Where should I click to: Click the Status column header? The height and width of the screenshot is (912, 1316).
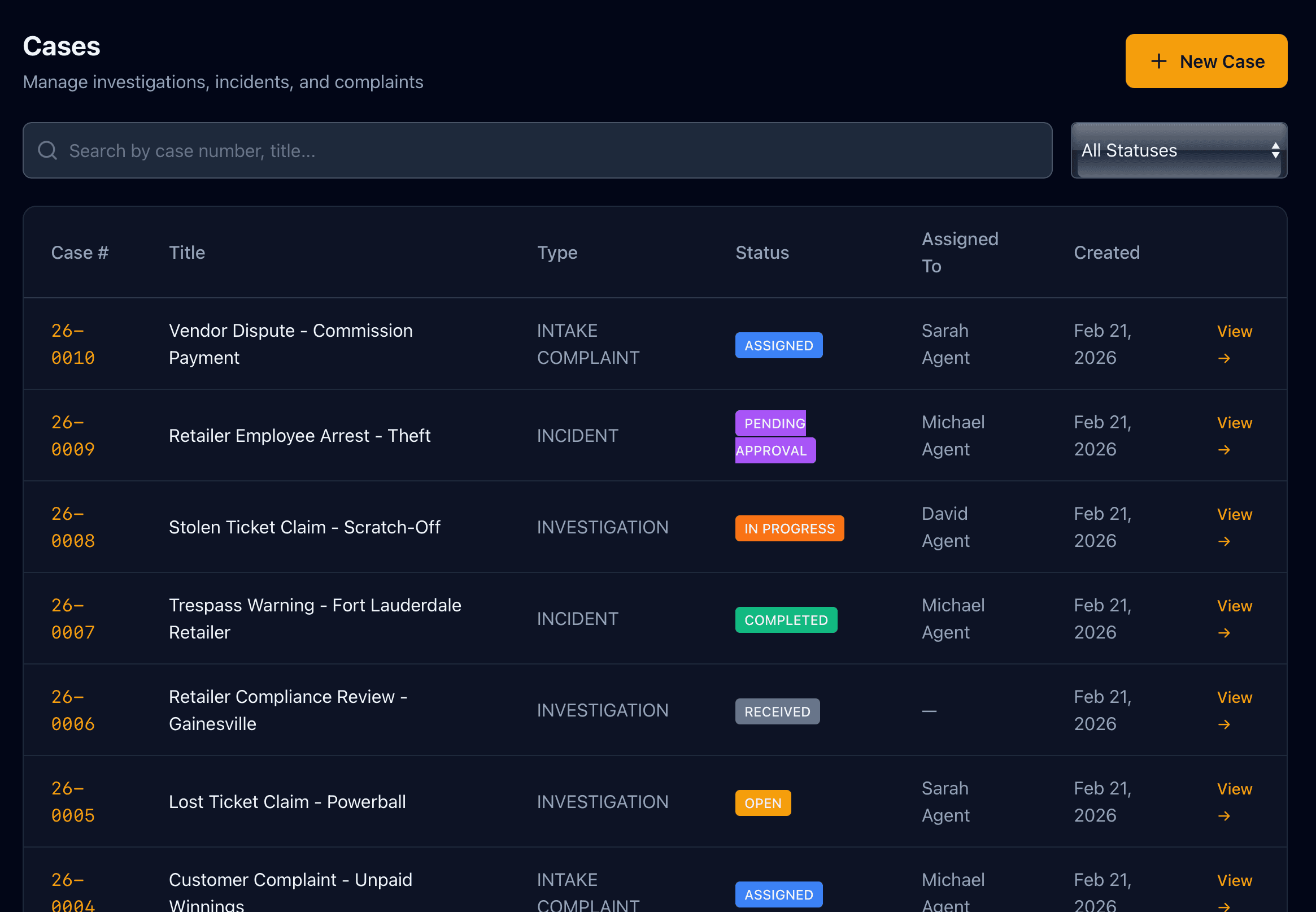tap(761, 253)
